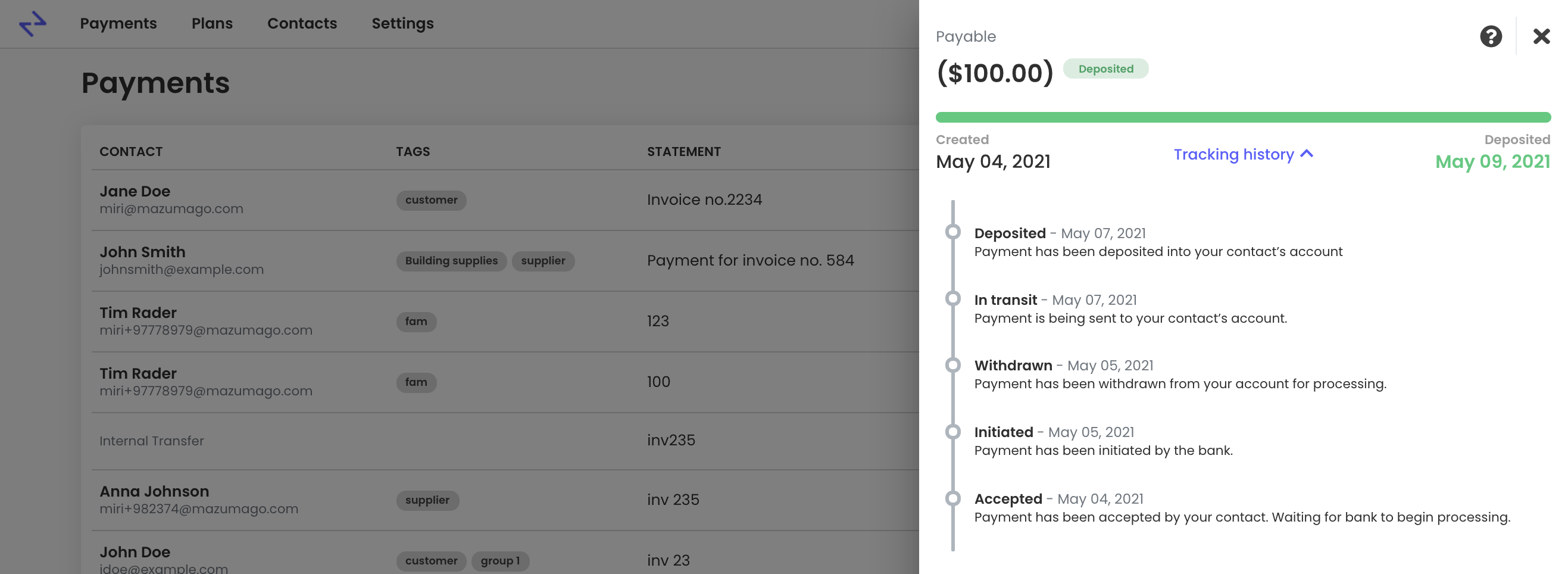Open the Plans menu item
The height and width of the screenshot is (574, 1568).
212,24
